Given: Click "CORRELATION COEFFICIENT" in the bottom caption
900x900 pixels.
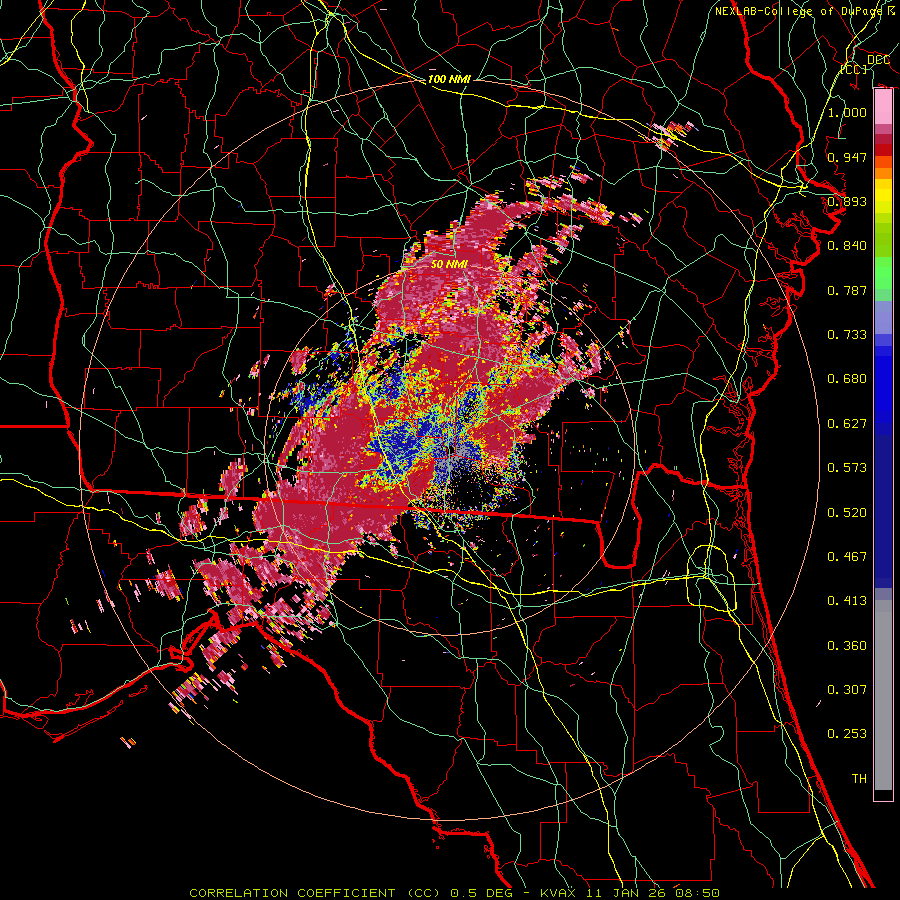Looking at the screenshot, I should click(x=292, y=893).
